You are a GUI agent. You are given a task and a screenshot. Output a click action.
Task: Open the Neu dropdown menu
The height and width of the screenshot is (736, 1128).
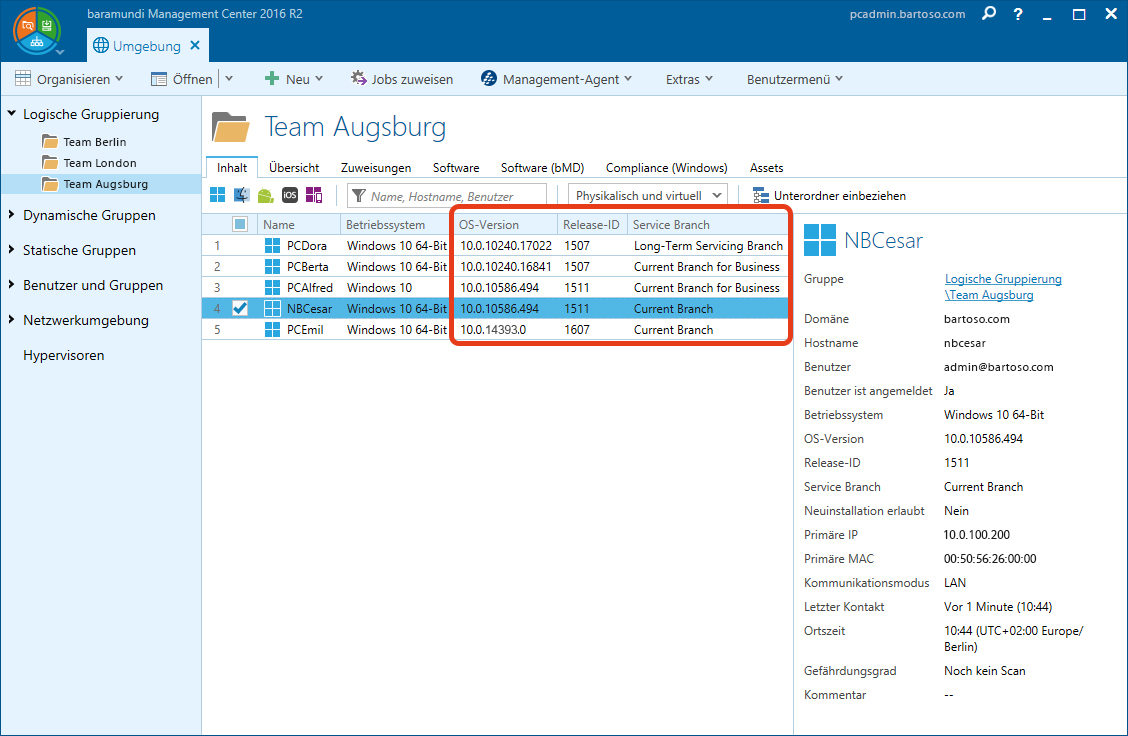pyautogui.click(x=294, y=79)
